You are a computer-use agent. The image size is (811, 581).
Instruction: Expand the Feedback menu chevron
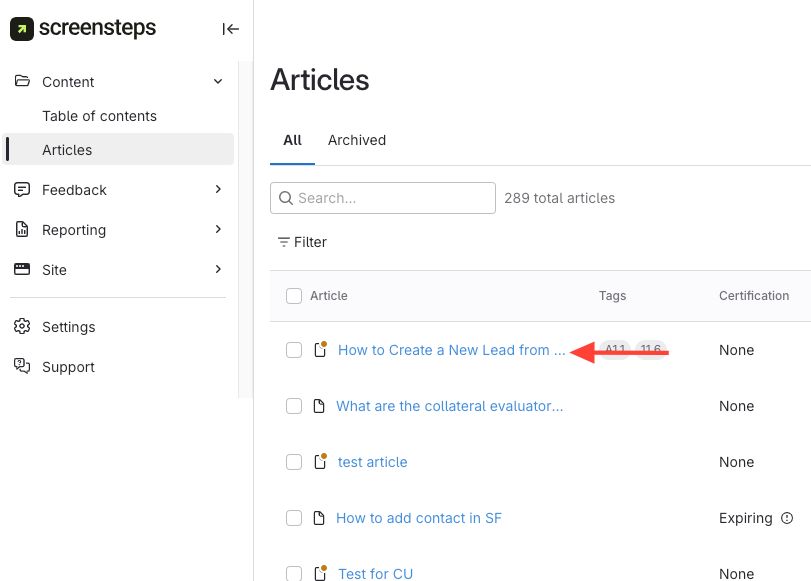coord(218,190)
